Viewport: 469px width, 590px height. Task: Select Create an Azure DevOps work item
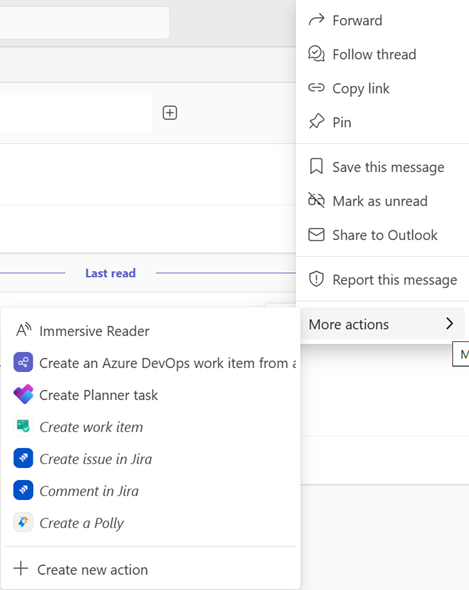point(151,363)
